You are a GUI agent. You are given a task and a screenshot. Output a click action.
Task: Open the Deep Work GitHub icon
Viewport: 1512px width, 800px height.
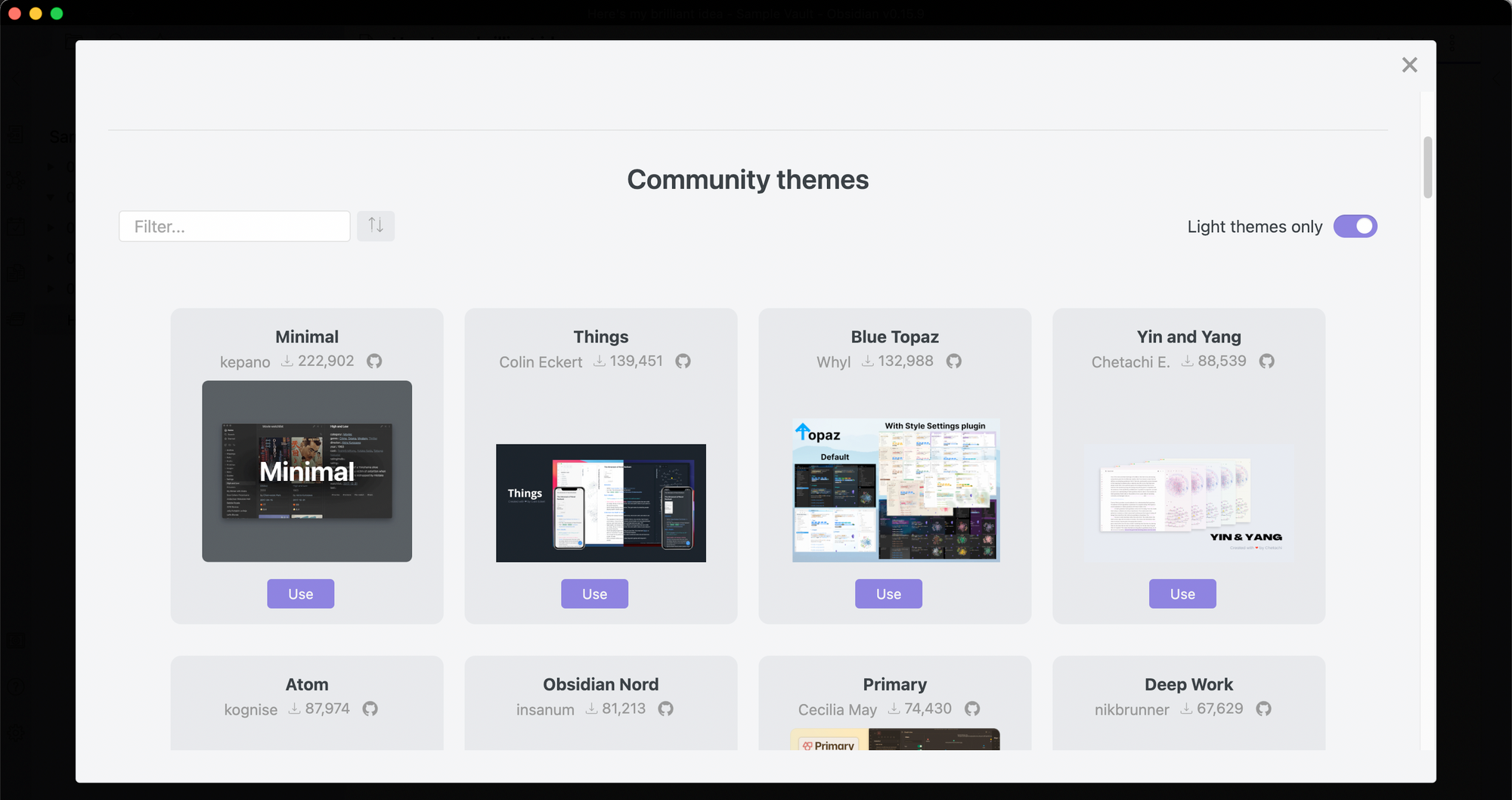(x=1263, y=709)
